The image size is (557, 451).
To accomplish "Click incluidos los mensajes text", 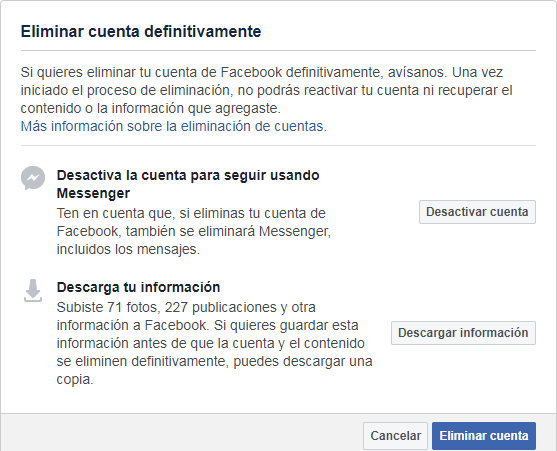I will coord(128,249).
